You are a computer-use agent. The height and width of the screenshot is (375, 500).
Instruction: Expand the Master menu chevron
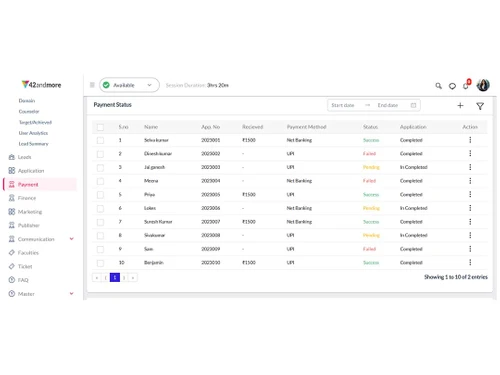(71, 293)
